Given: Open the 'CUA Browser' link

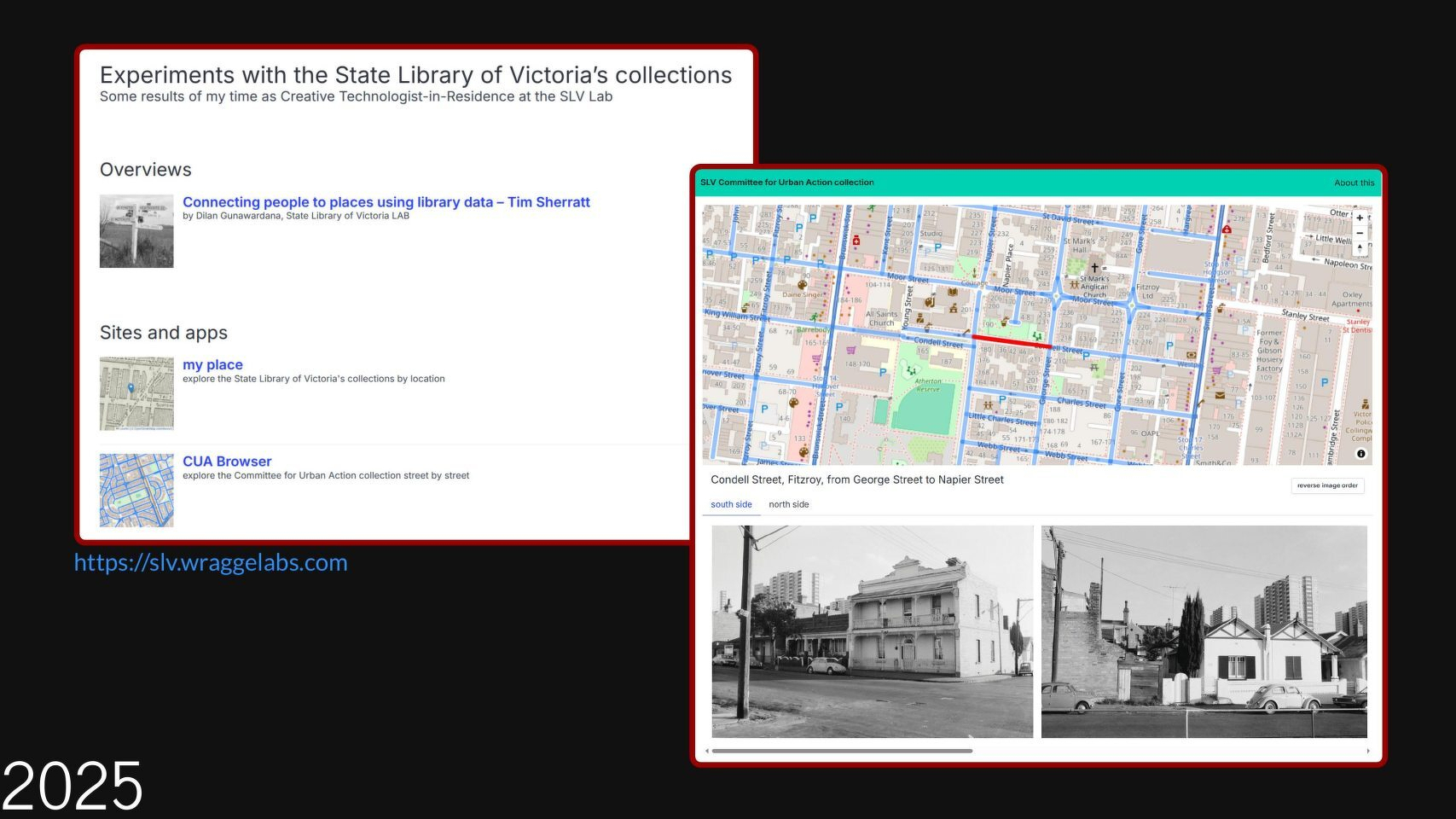Looking at the screenshot, I should pos(227,462).
